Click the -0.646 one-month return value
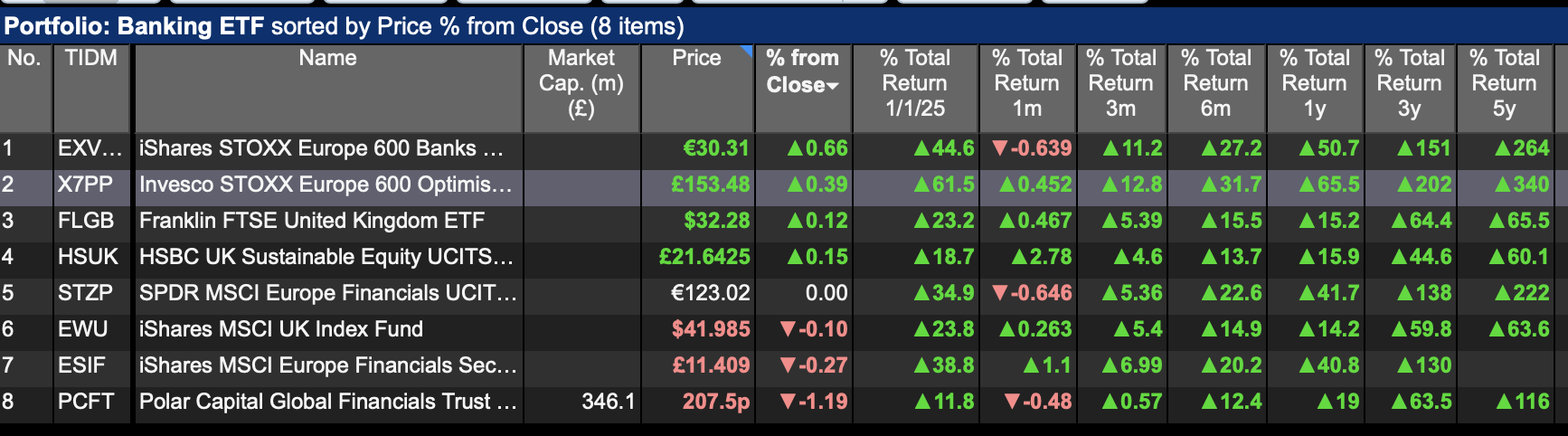The image size is (1568, 436). coord(1032,293)
